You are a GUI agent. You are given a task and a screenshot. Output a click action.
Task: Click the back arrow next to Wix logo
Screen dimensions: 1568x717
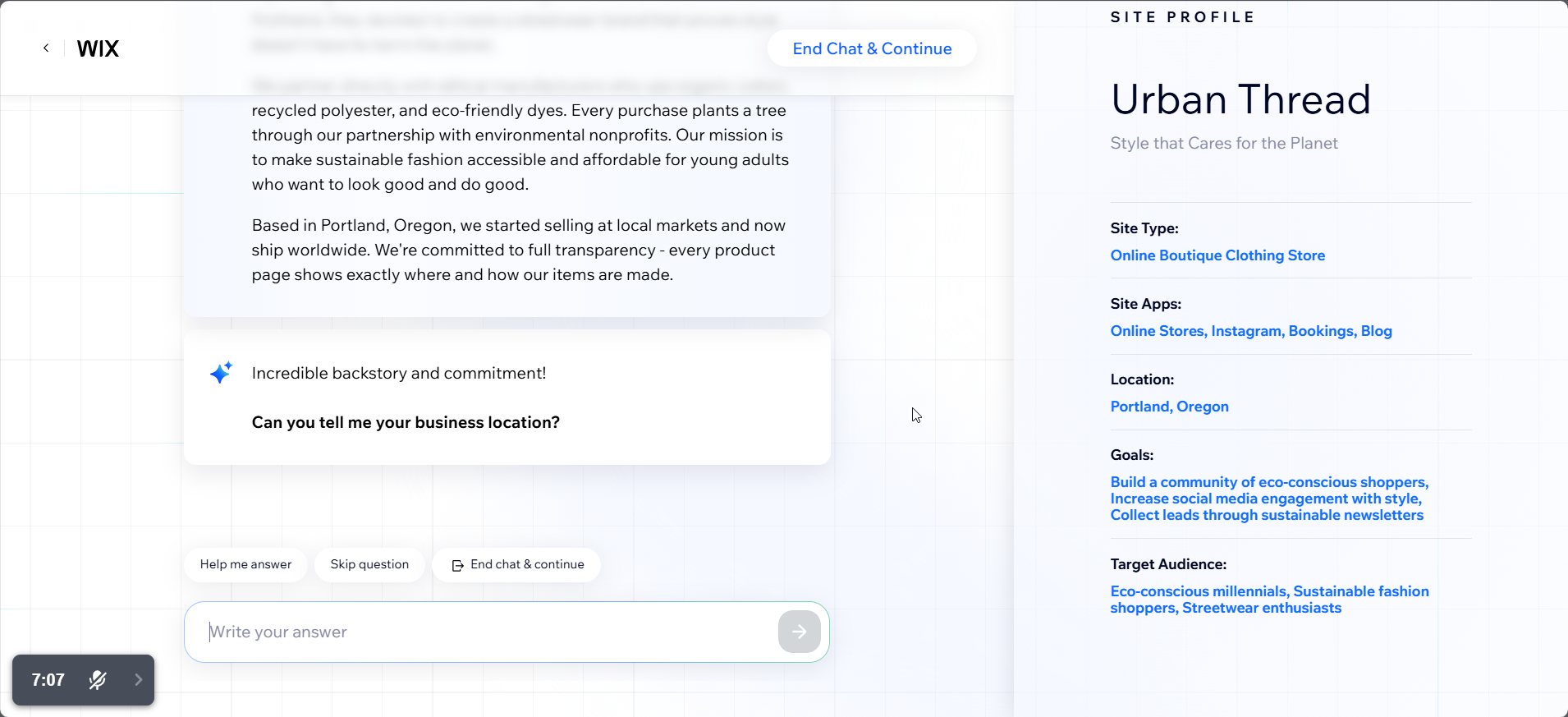(46, 48)
